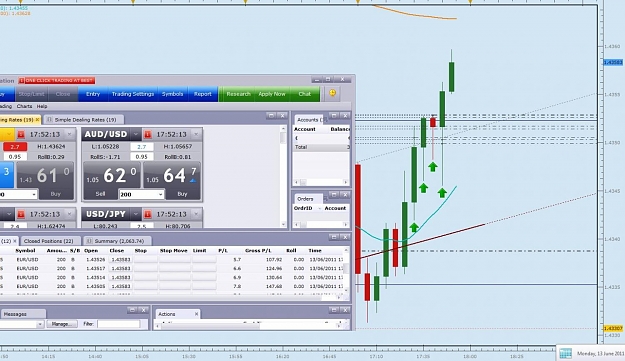Sell AUD/USD at 1.05 62
The height and width of the screenshot is (361, 625).
coord(112,180)
